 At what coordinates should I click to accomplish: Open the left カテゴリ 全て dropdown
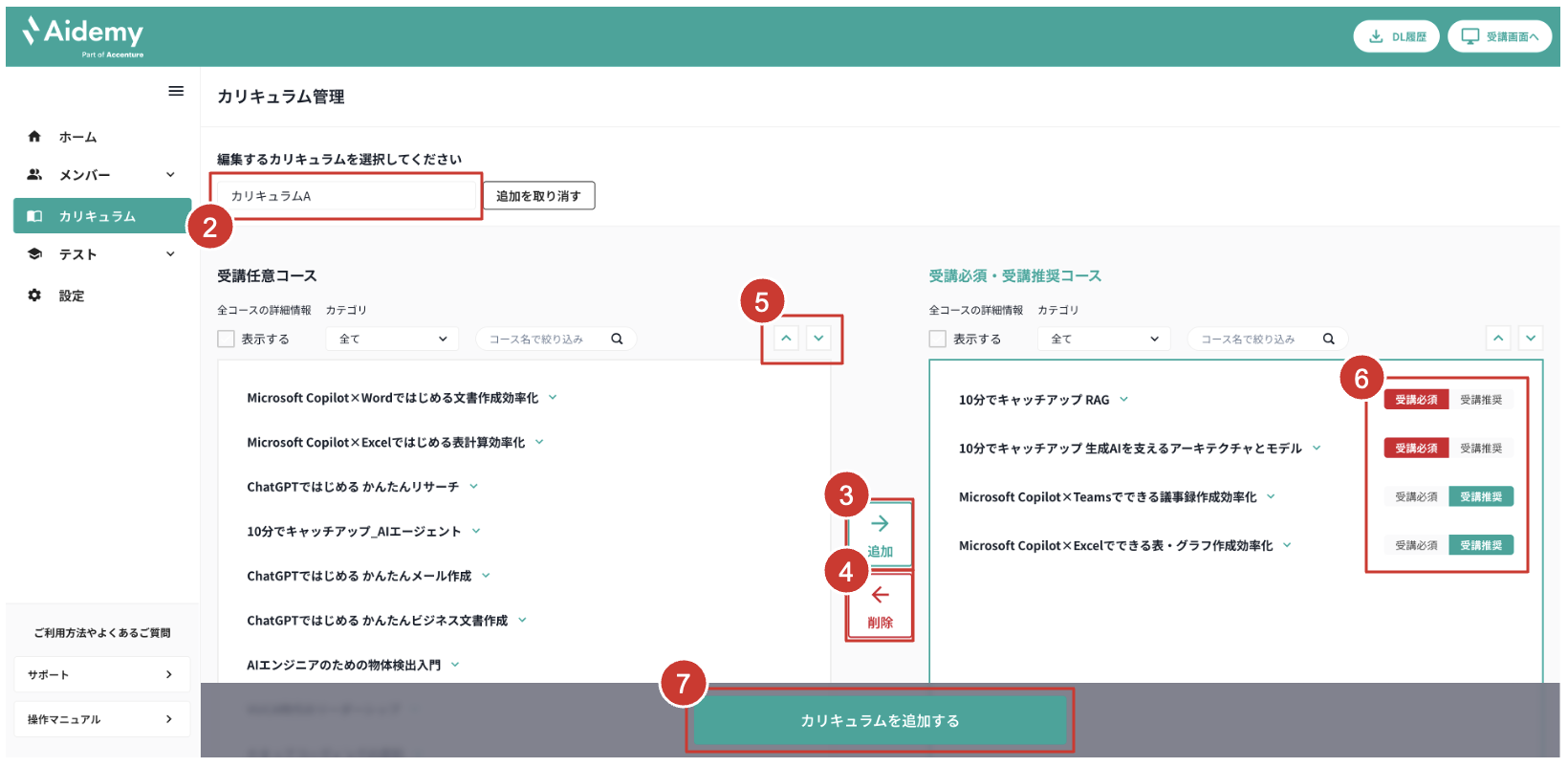click(x=393, y=339)
